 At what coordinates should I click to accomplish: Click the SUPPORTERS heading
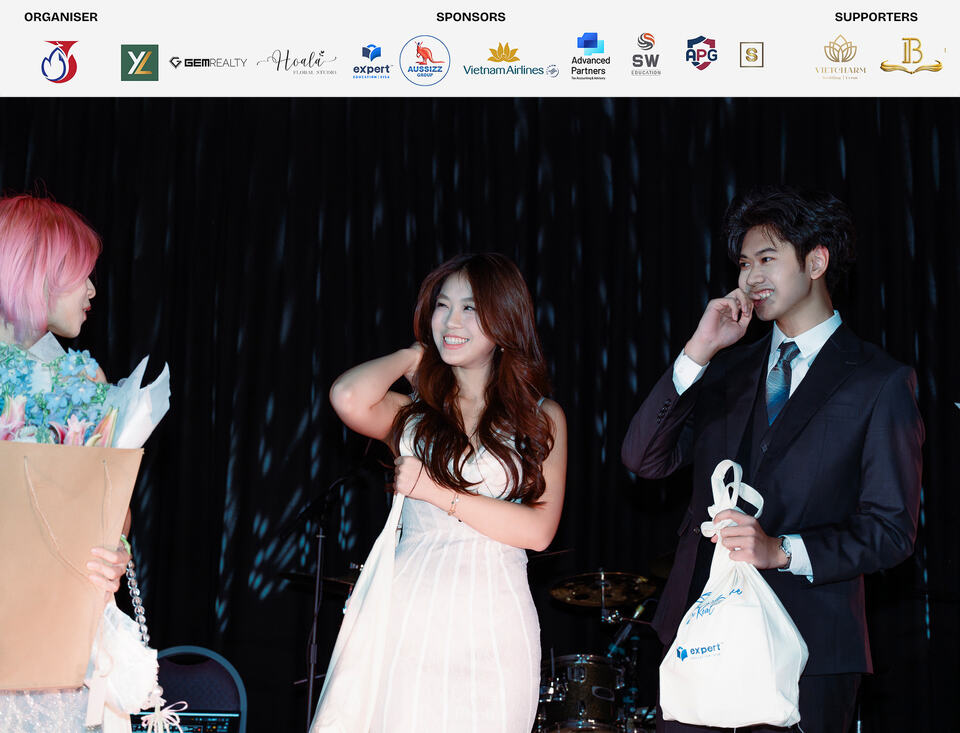pyautogui.click(x=876, y=17)
